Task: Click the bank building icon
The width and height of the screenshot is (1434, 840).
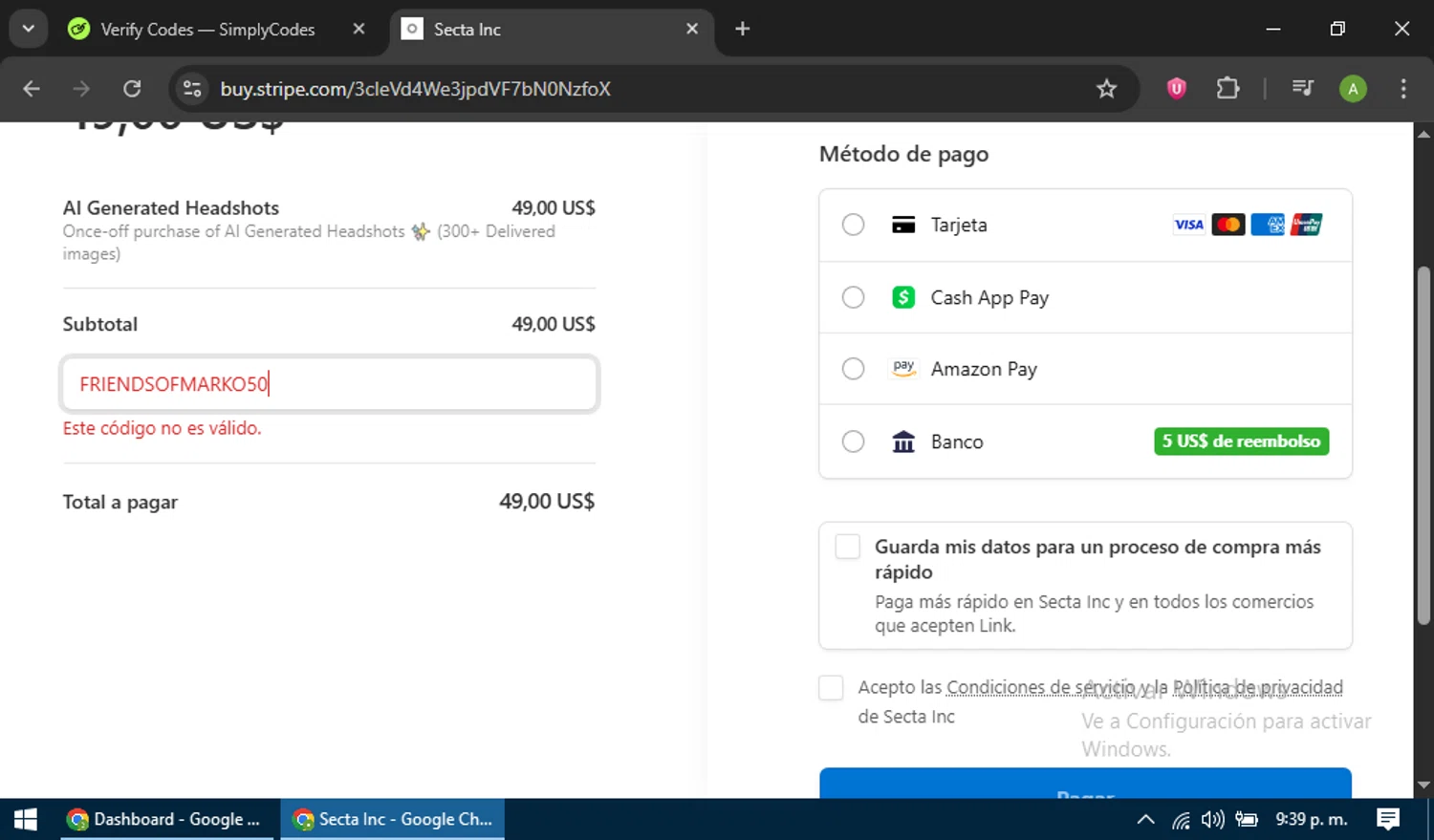Action: 903,442
